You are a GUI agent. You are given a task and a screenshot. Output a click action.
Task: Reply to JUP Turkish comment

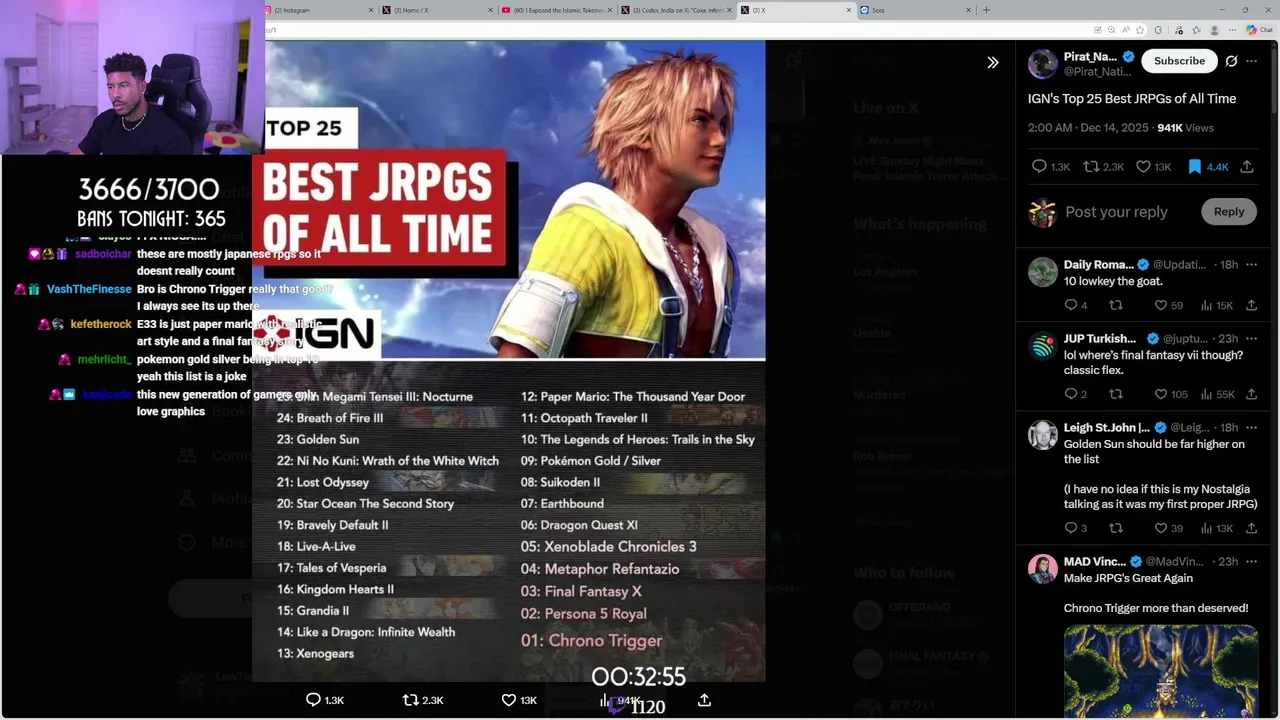(1070, 394)
